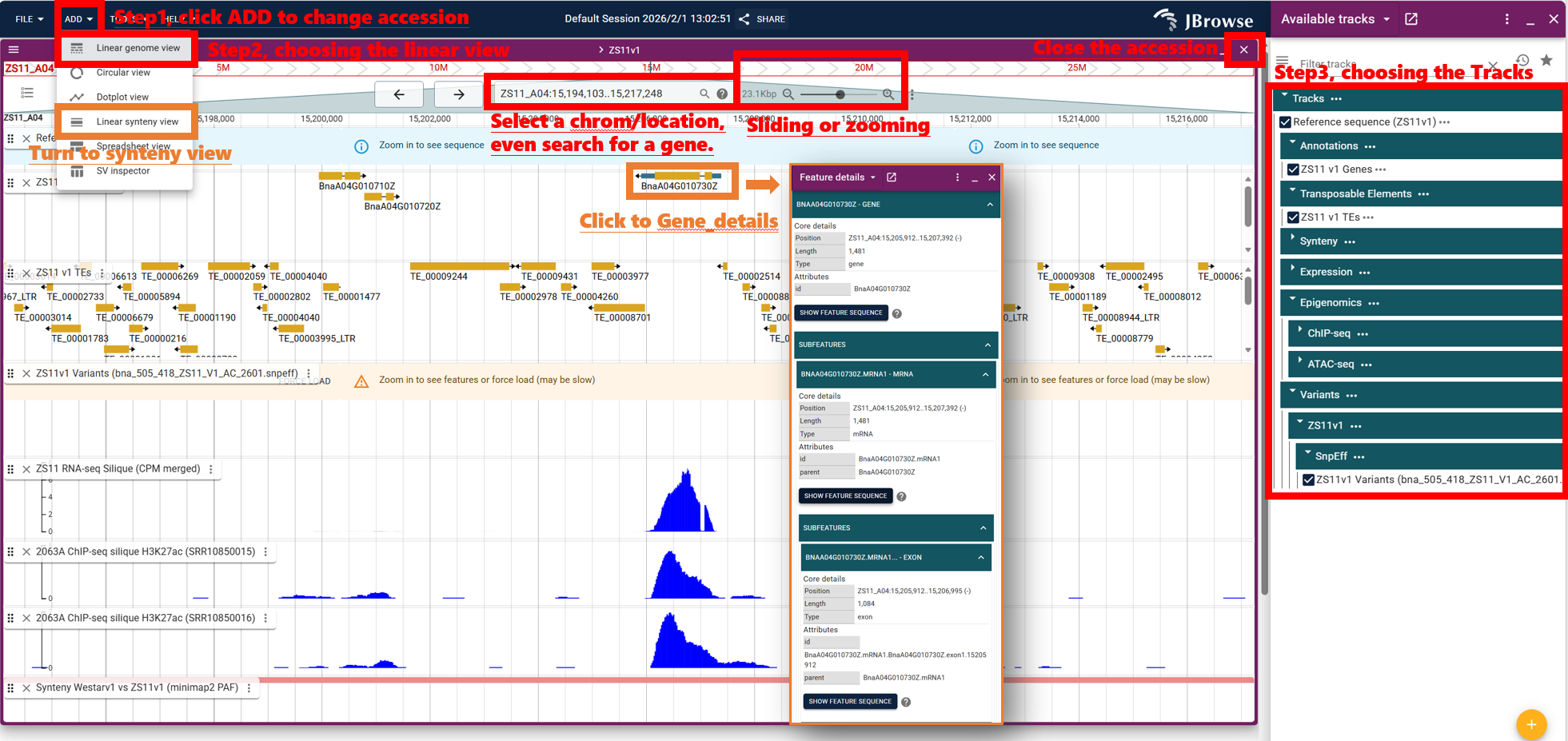Zoom out using the magnifier minus icon
This screenshot has height=741, width=1568.
(x=788, y=94)
